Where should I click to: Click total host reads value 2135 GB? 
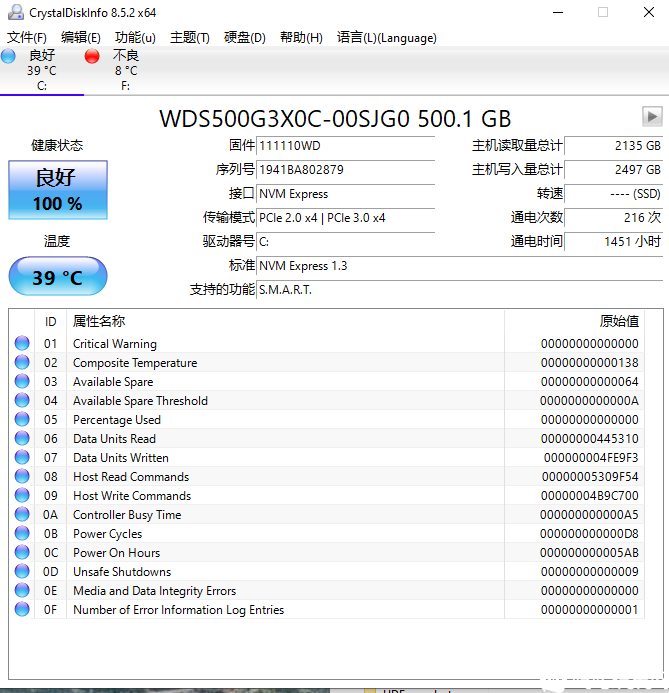pyautogui.click(x=614, y=146)
